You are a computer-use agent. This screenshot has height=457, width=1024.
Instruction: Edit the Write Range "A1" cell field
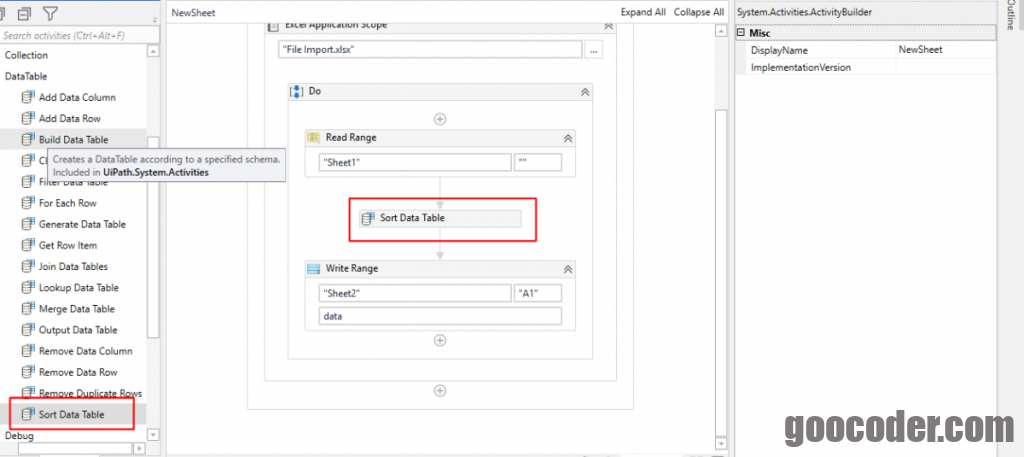coord(538,294)
